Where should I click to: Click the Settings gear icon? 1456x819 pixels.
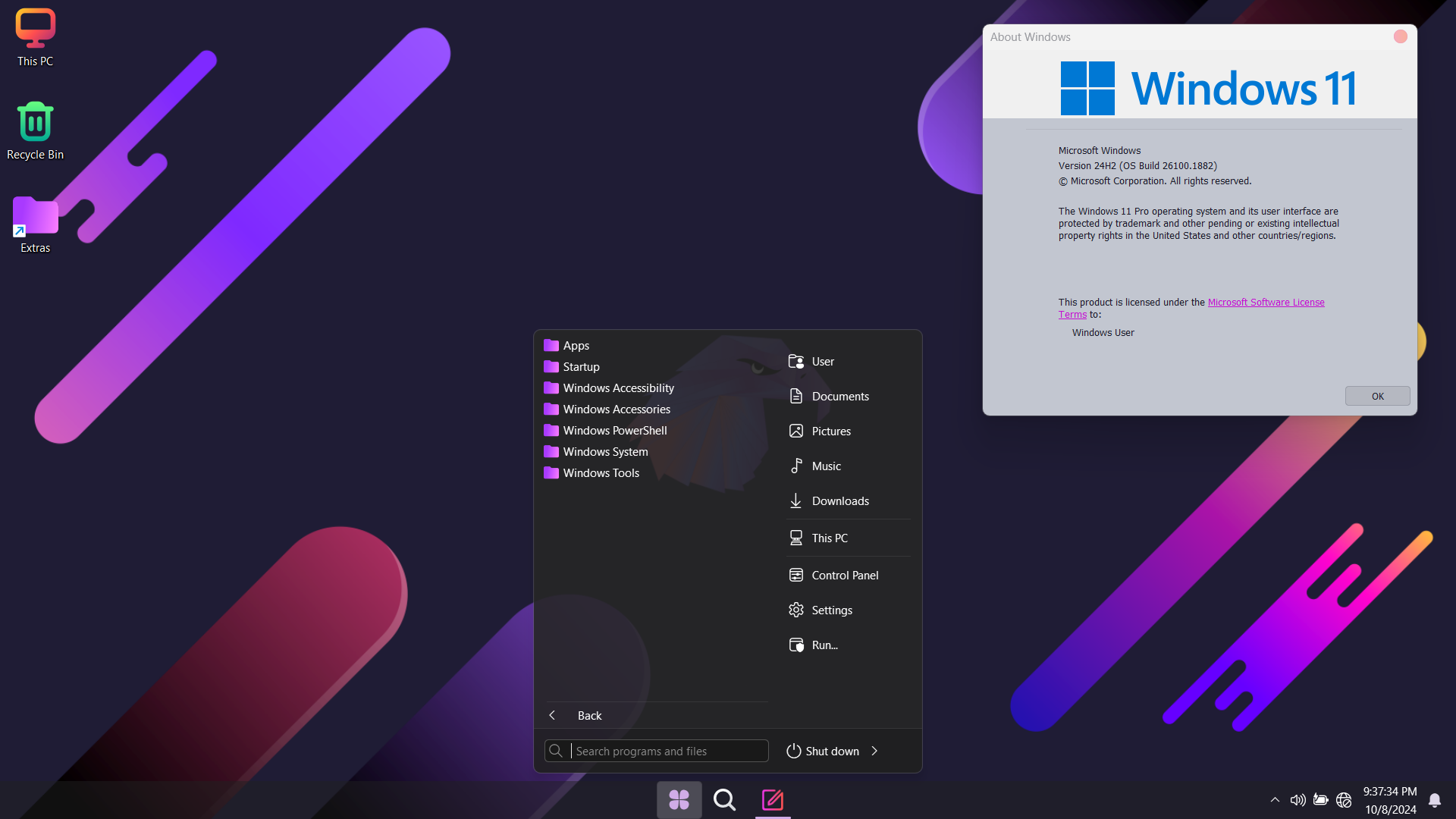tap(796, 610)
